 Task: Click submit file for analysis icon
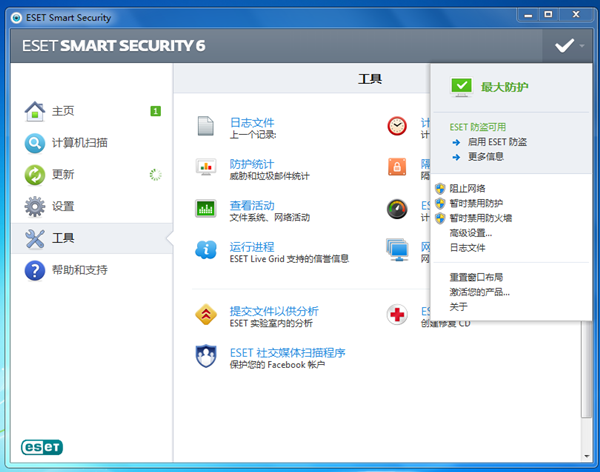206,315
